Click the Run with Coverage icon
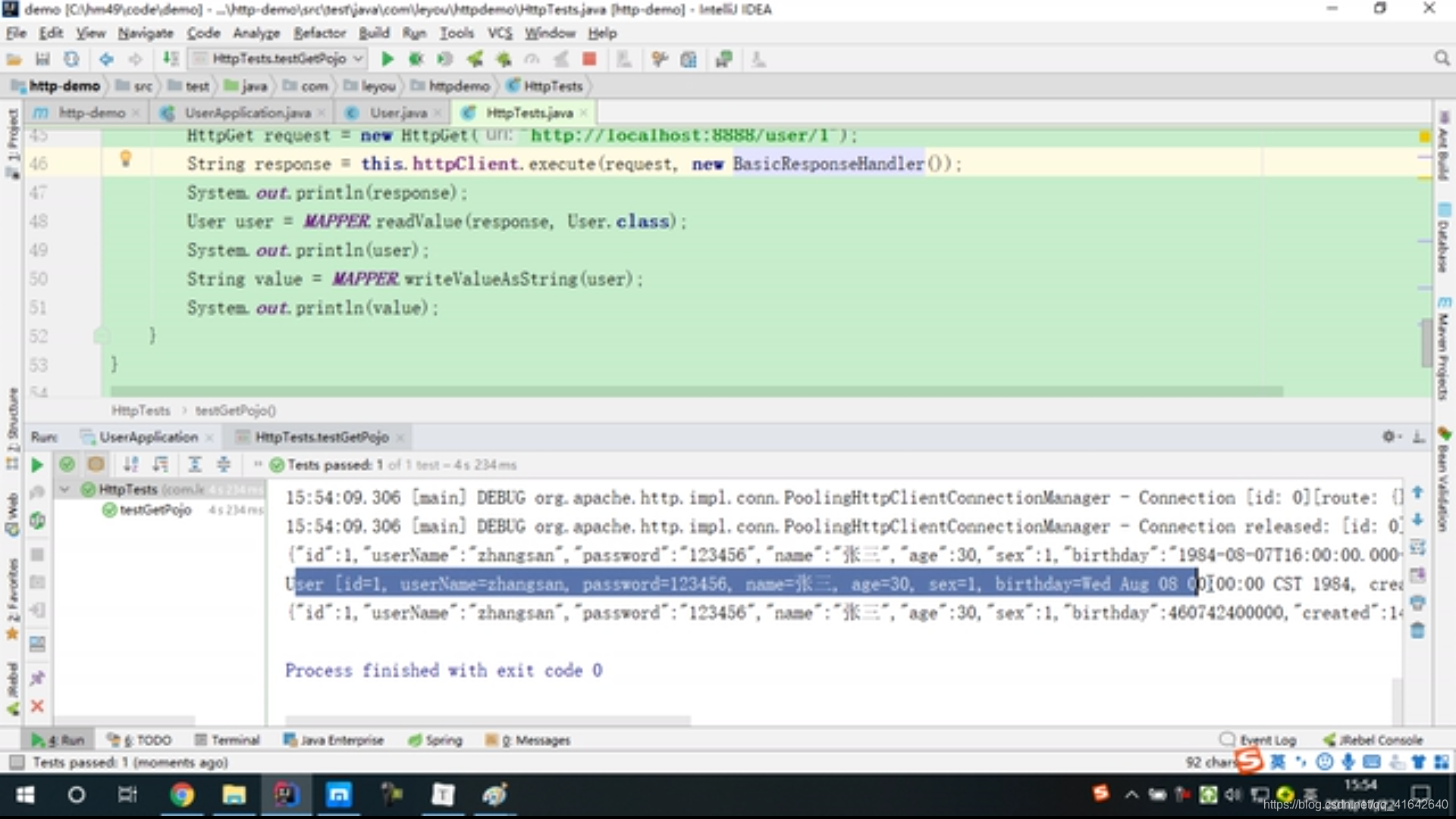1456x819 pixels. tap(444, 59)
